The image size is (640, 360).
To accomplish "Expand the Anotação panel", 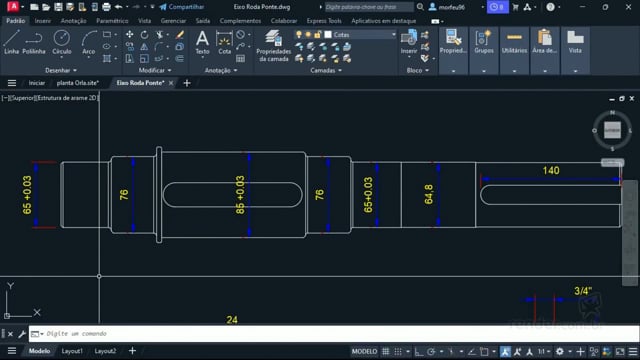I will (221, 70).
